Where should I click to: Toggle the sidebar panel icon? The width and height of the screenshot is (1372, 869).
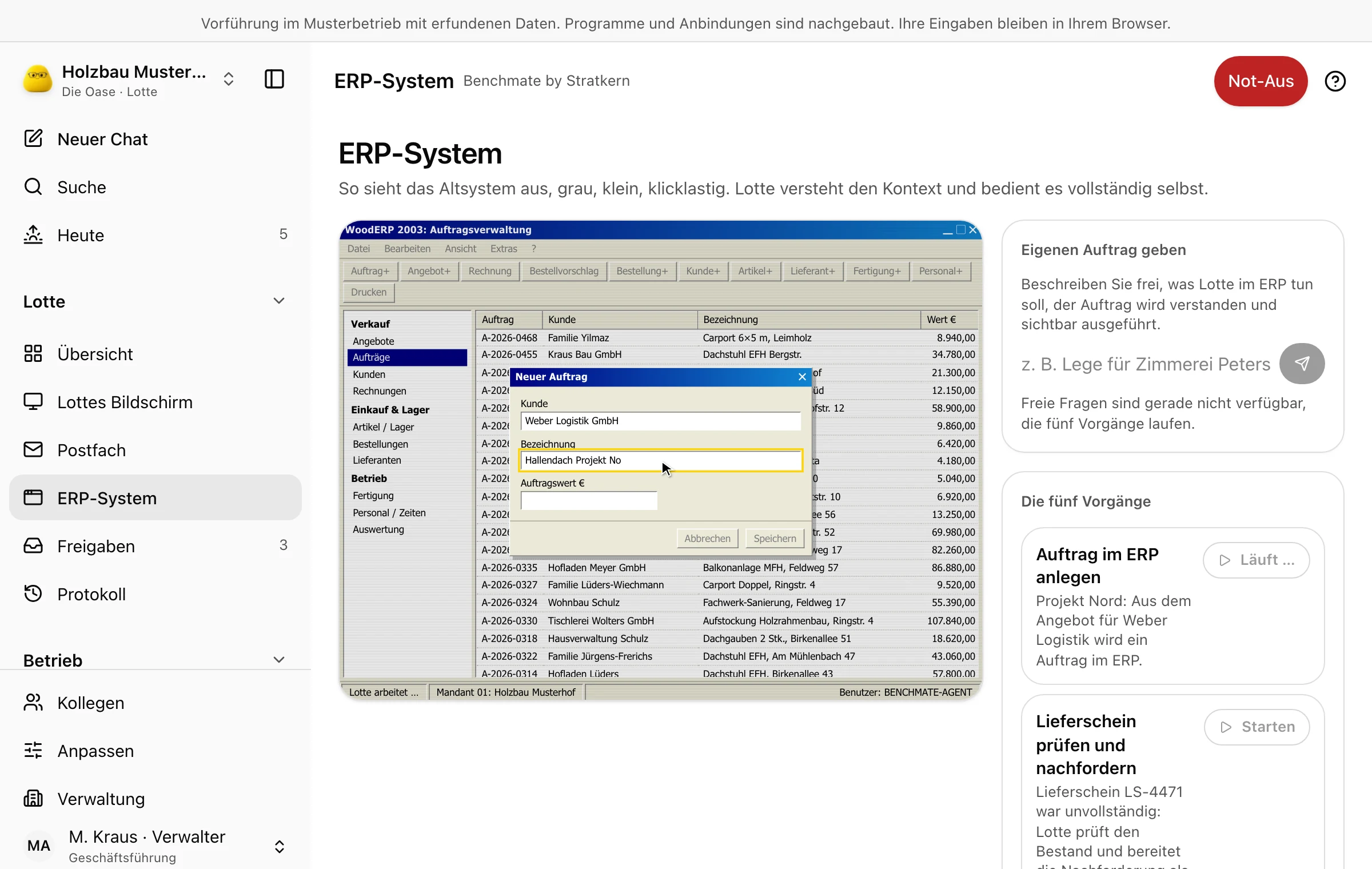[x=274, y=79]
